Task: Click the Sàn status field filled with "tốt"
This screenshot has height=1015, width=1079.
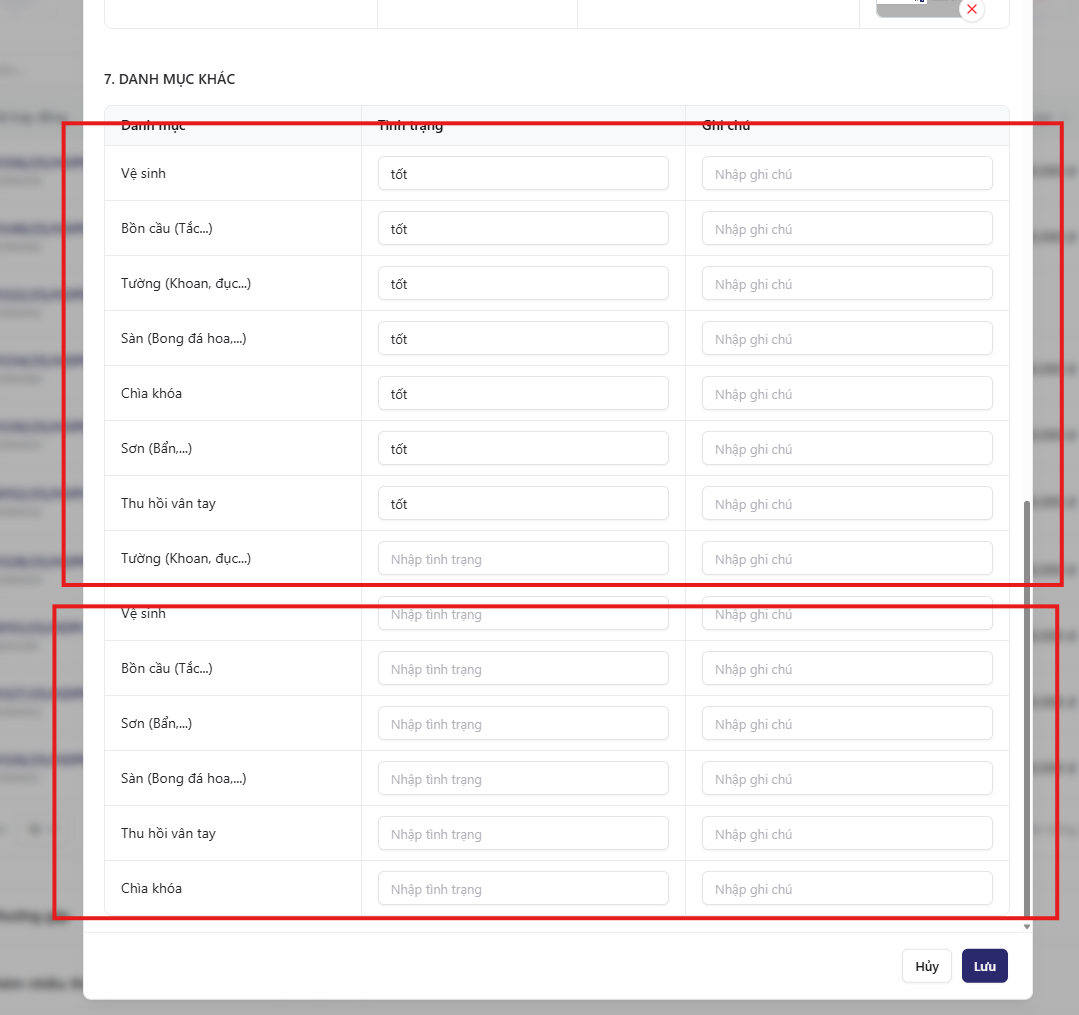Action: point(523,339)
